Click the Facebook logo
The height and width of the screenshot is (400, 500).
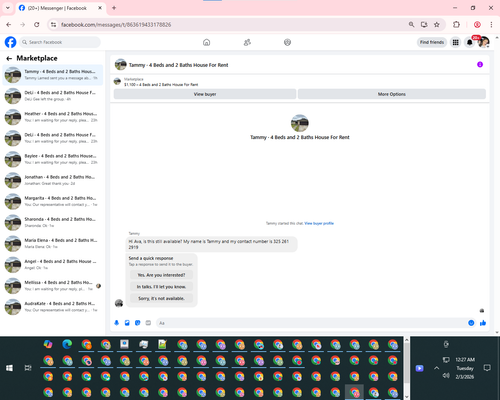pyautogui.click(x=10, y=42)
